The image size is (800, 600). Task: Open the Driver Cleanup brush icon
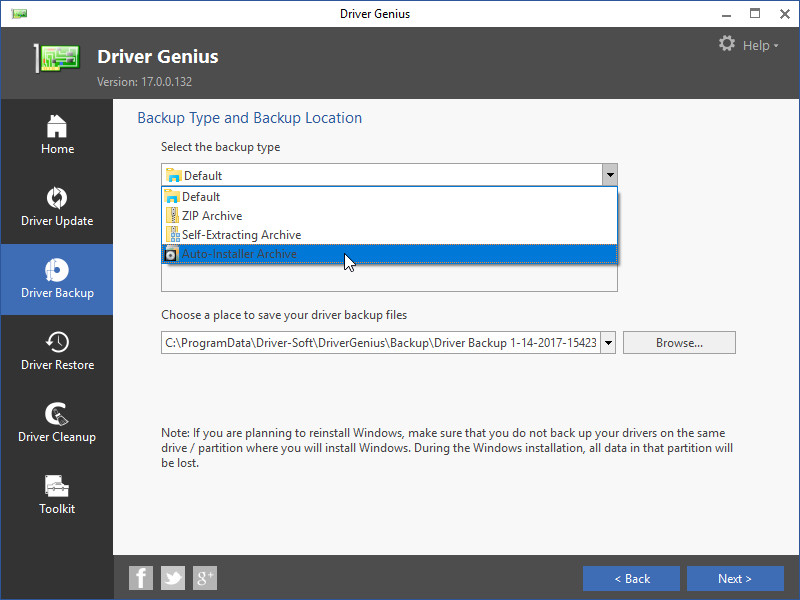[57, 414]
